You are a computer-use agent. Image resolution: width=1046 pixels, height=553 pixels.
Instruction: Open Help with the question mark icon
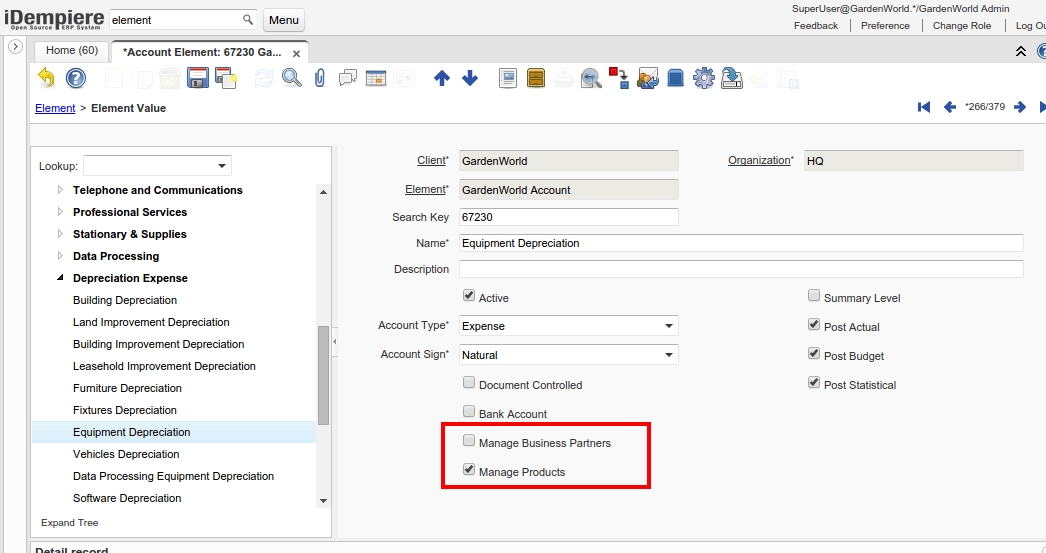click(75, 78)
